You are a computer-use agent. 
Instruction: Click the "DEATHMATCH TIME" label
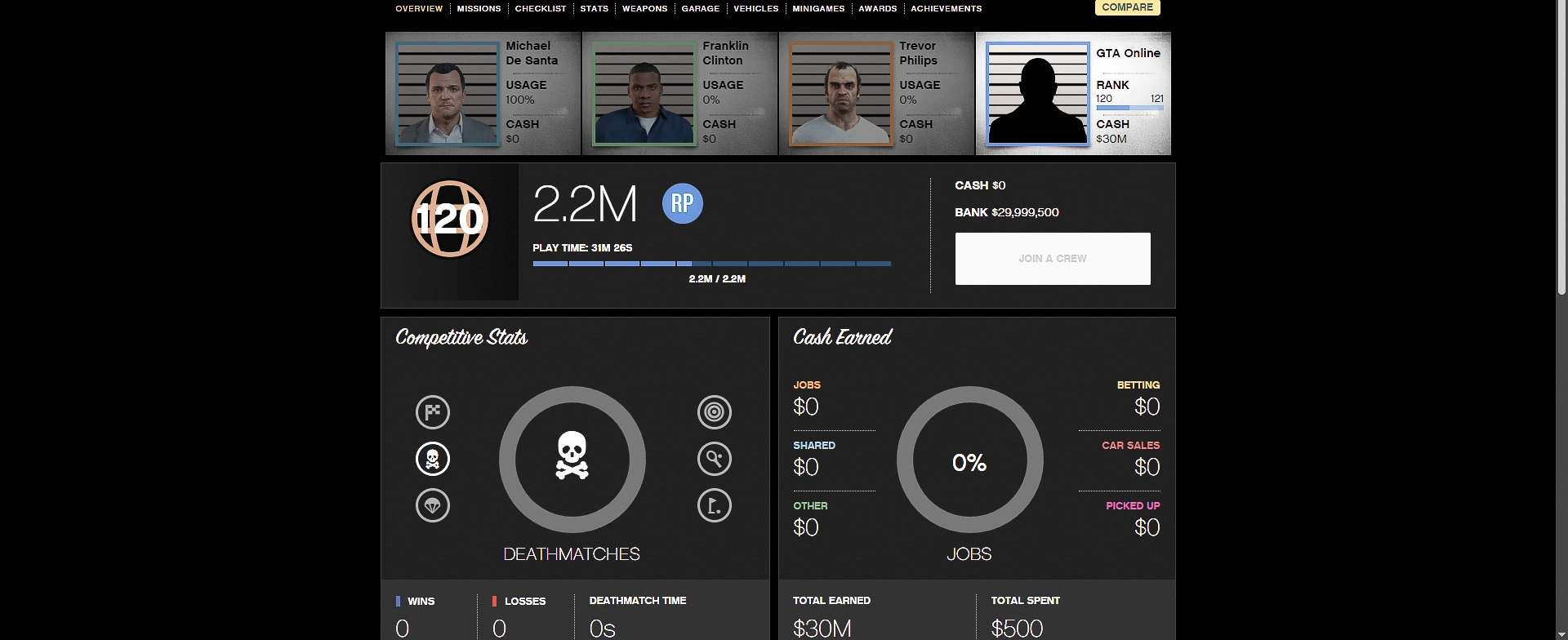[638, 601]
